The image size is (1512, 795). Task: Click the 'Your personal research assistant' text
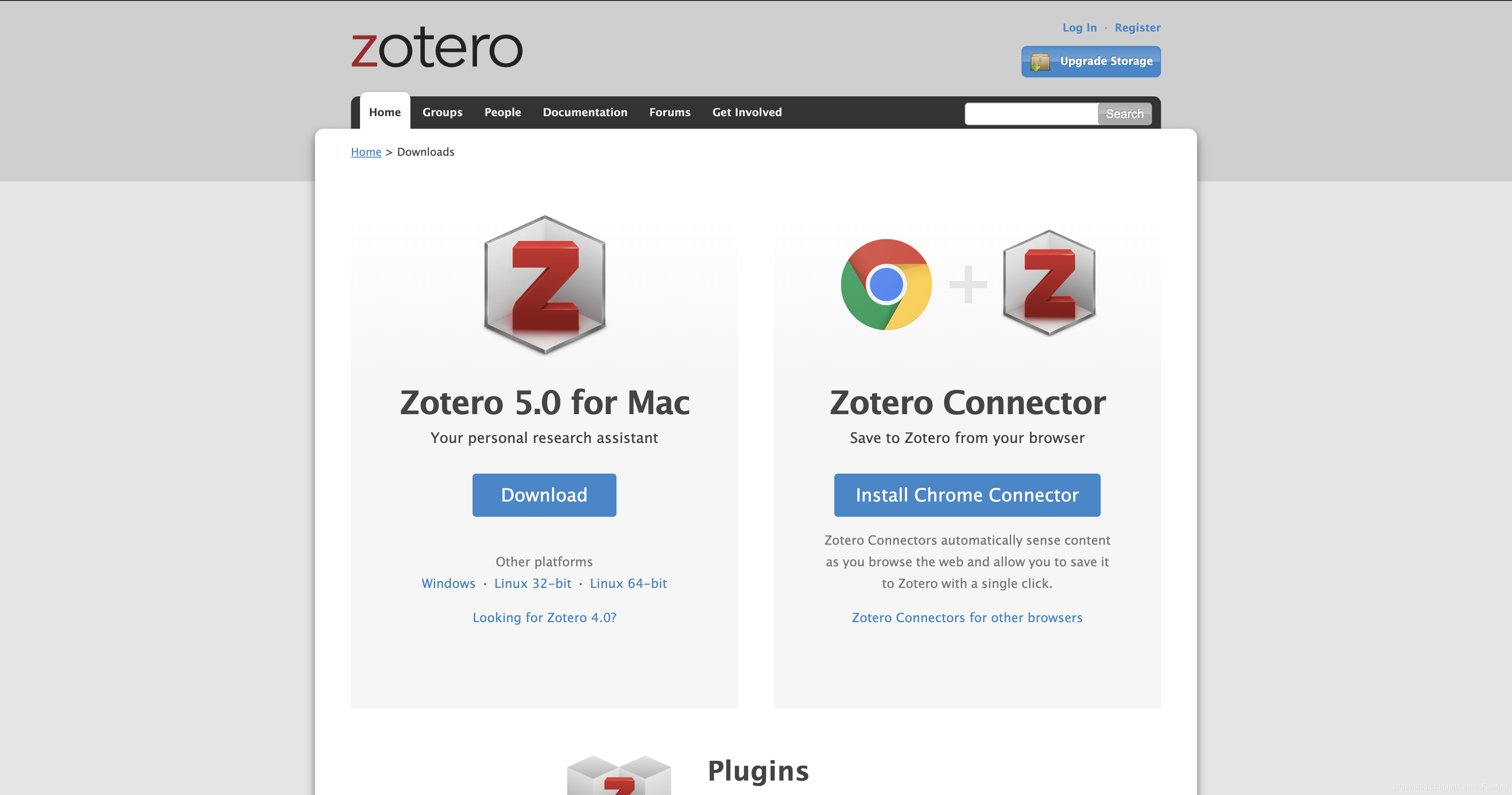[x=544, y=438]
